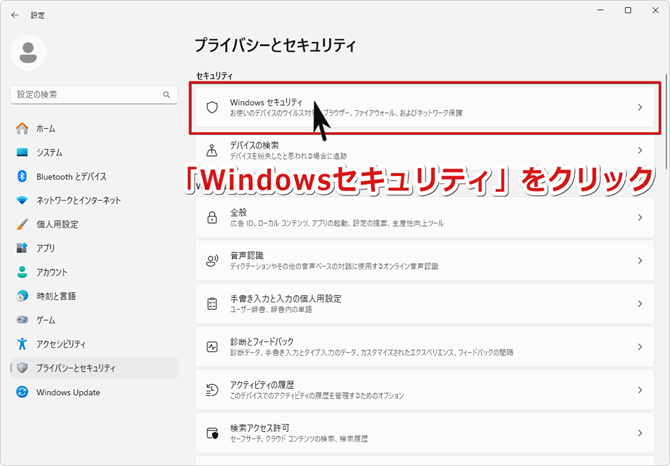Select 時刻と言語 in the sidebar
The image size is (670, 466).
[94, 296]
